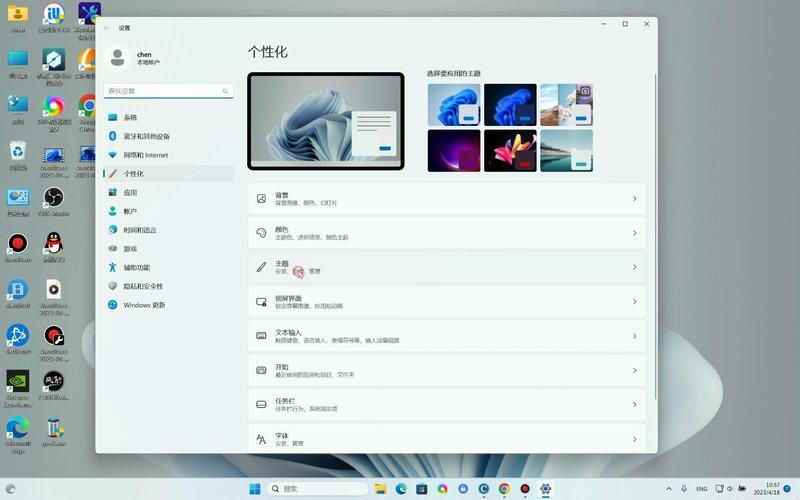Select the QQ penguin desktop shortcut

click(54, 247)
